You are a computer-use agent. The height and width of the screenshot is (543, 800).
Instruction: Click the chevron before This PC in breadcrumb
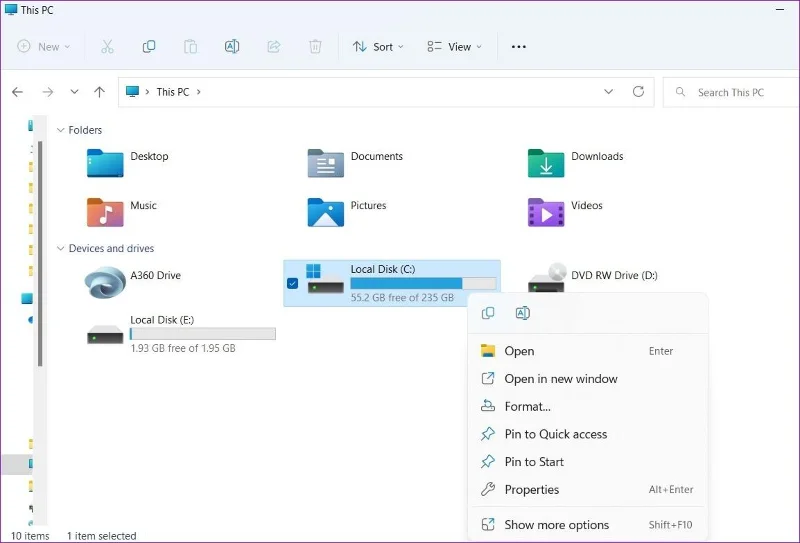(x=147, y=92)
